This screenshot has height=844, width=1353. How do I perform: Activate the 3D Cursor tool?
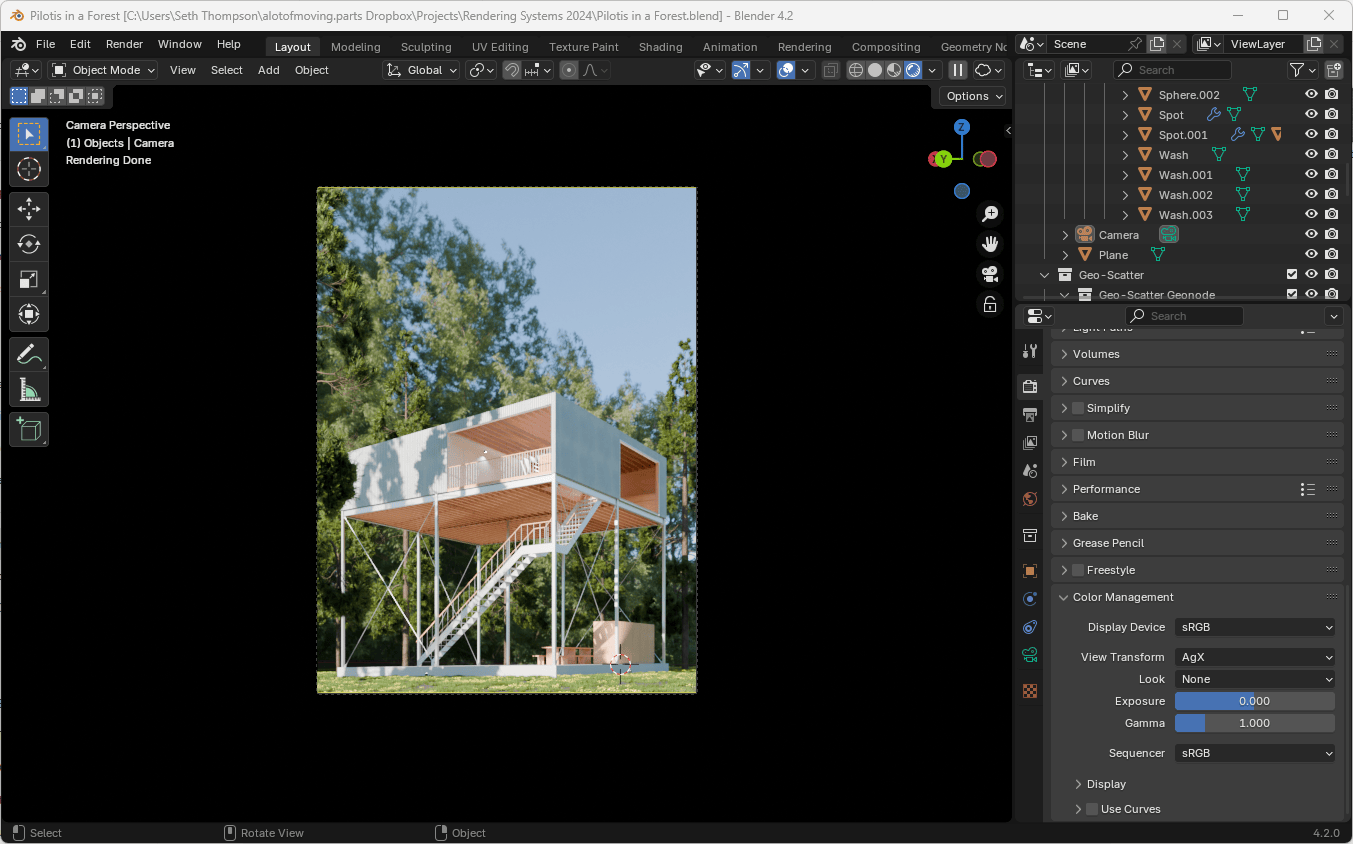point(29,169)
